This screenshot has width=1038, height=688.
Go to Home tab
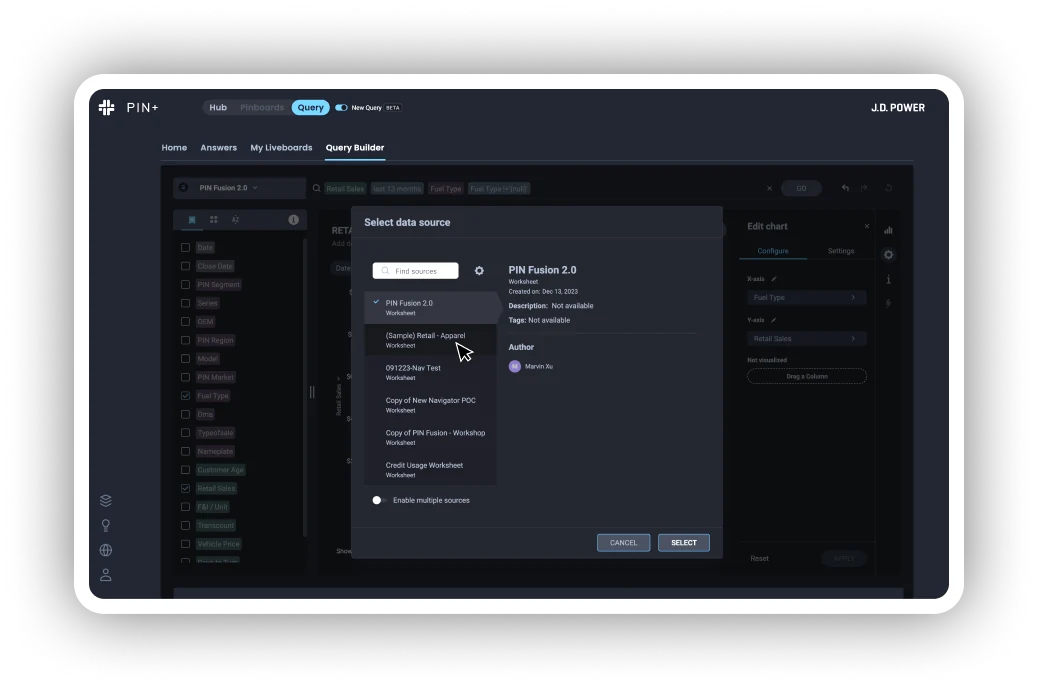(174, 148)
